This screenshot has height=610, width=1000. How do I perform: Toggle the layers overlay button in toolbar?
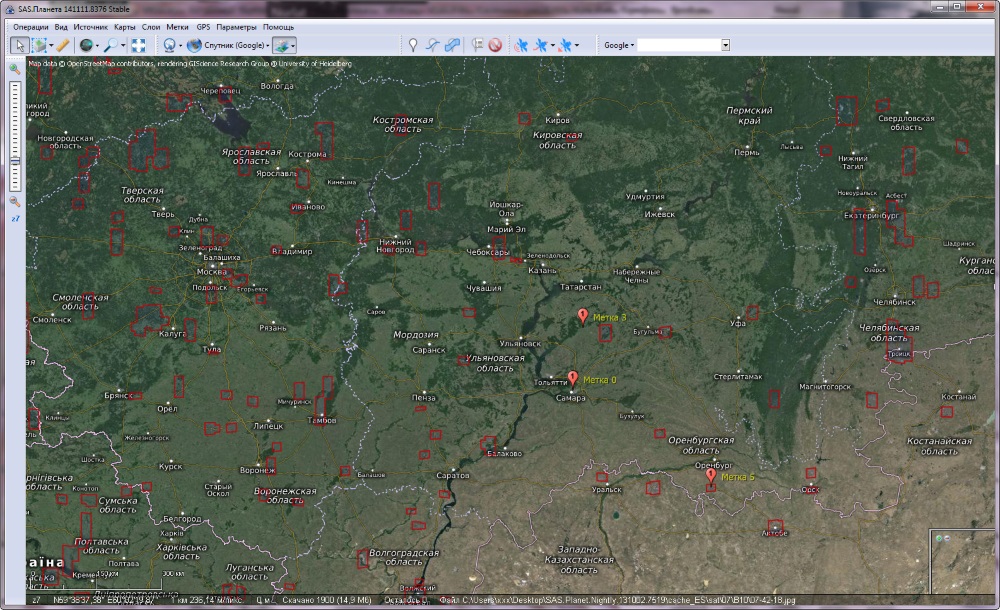point(283,45)
